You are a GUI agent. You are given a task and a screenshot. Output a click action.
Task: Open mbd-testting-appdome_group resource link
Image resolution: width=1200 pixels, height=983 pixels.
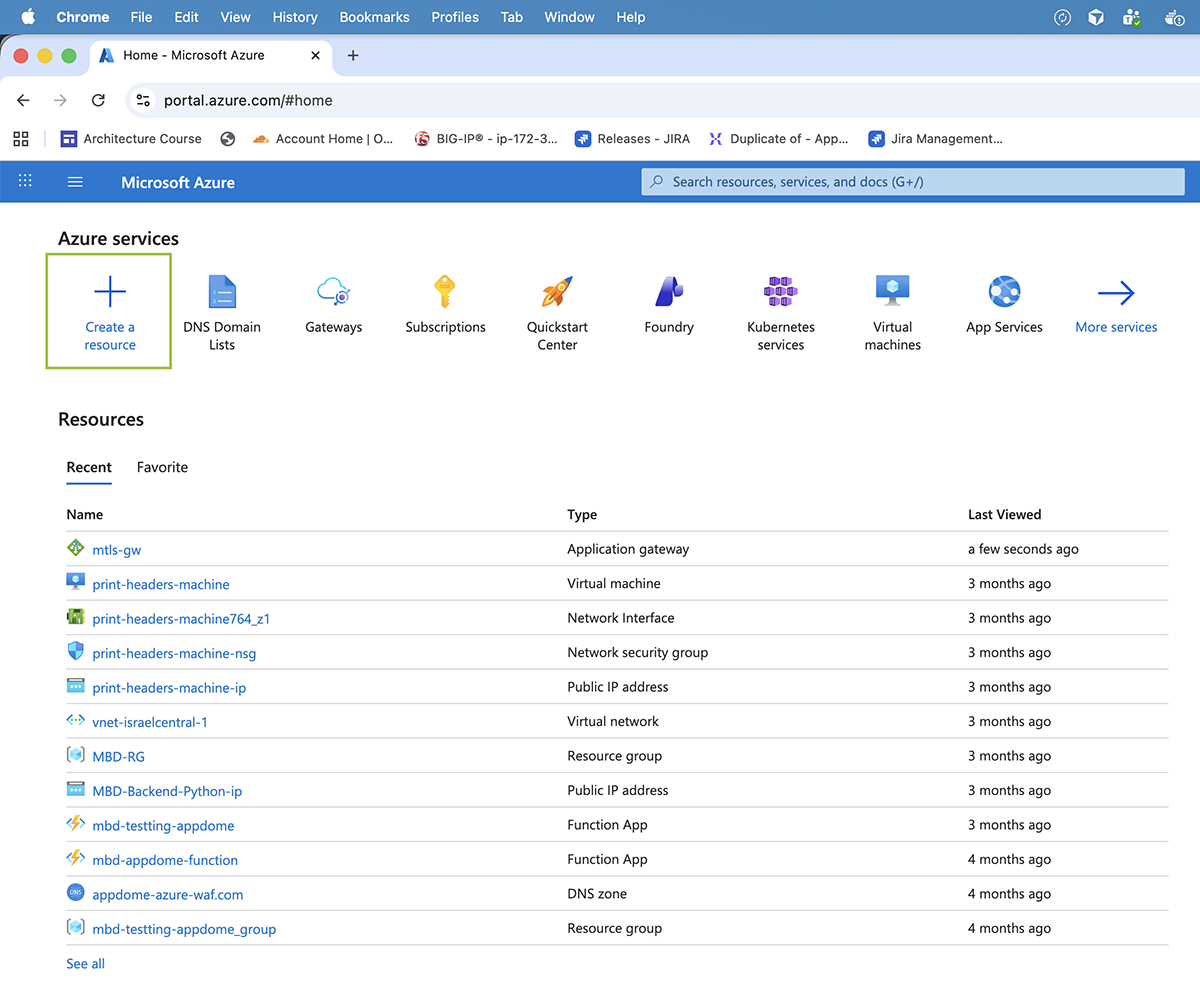(x=184, y=929)
